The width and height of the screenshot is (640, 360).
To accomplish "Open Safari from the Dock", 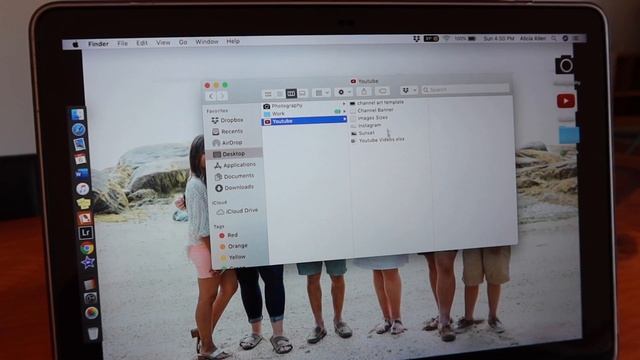I will (x=78, y=129).
